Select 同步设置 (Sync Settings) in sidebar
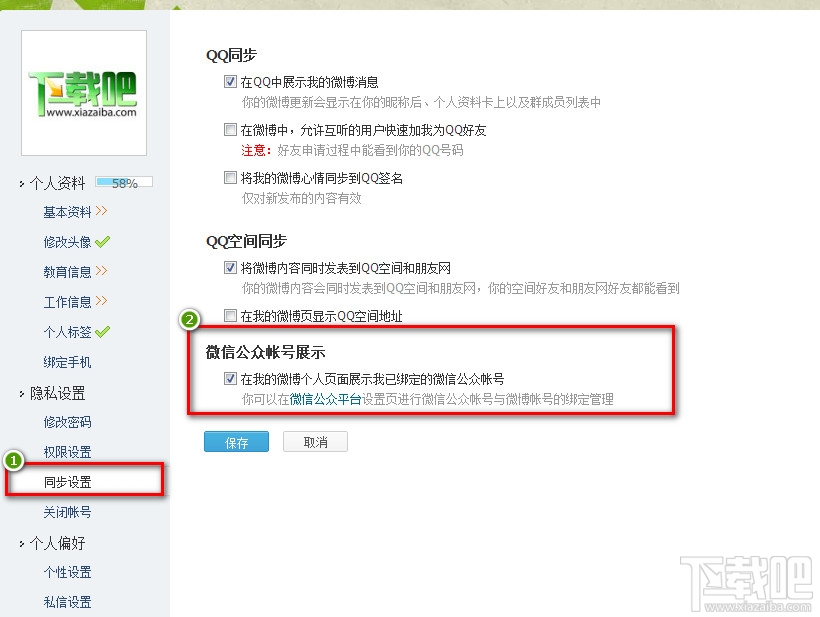This screenshot has width=820, height=617. (67, 481)
